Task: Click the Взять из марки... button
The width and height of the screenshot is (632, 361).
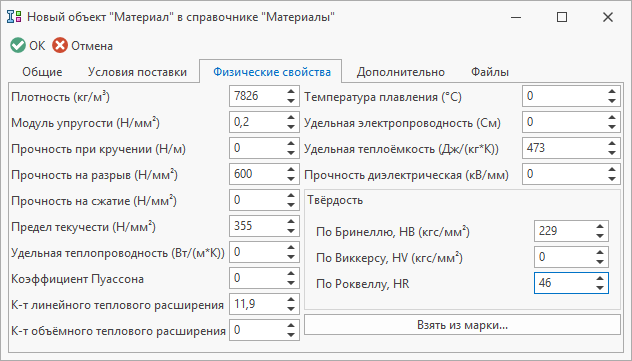Action: coord(462,325)
